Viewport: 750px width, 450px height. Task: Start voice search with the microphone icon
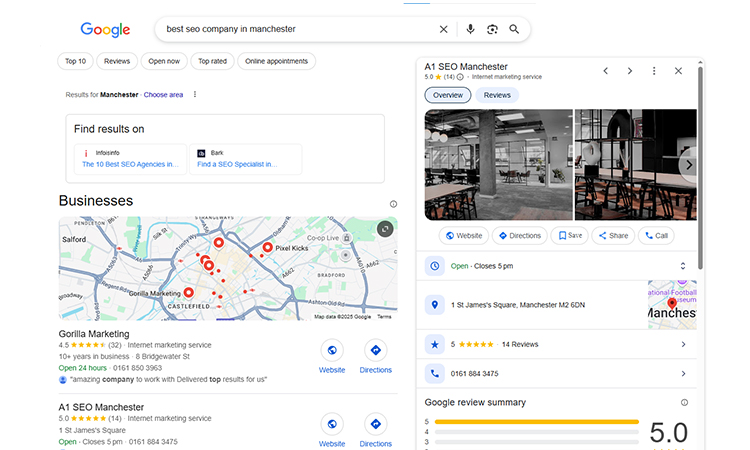[470, 29]
